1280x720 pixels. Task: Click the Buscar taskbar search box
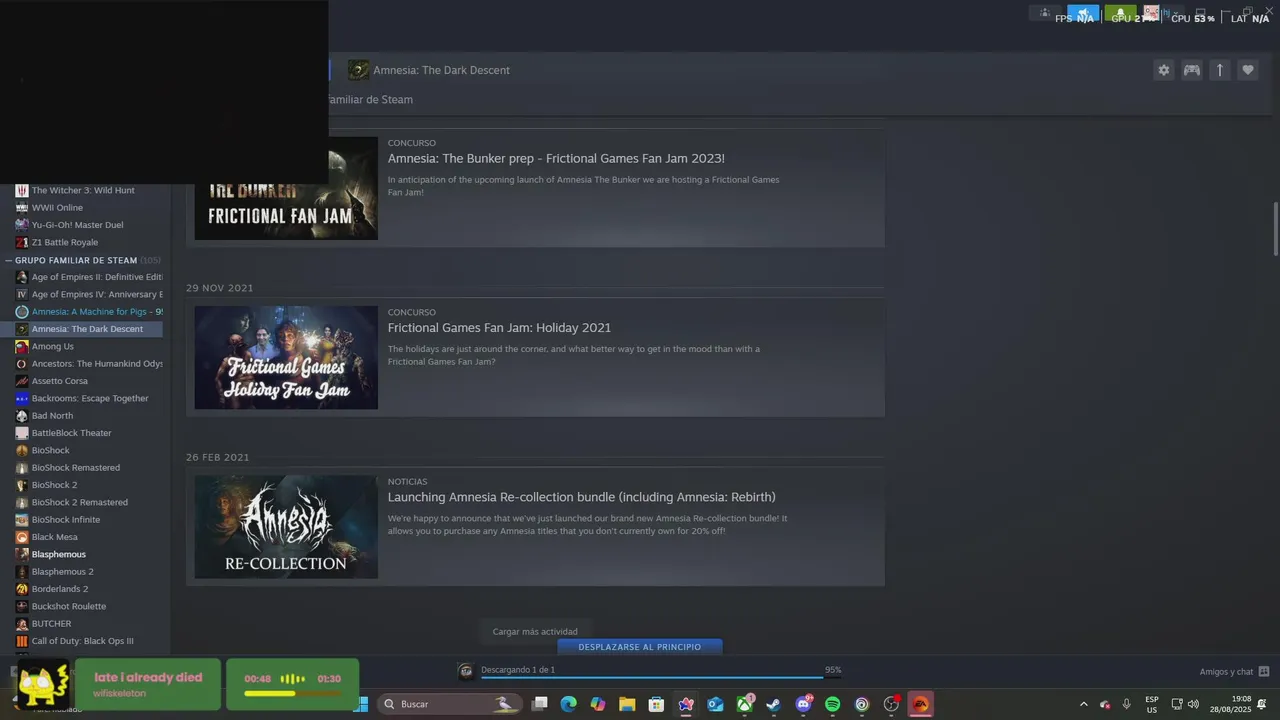click(x=451, y=704)
